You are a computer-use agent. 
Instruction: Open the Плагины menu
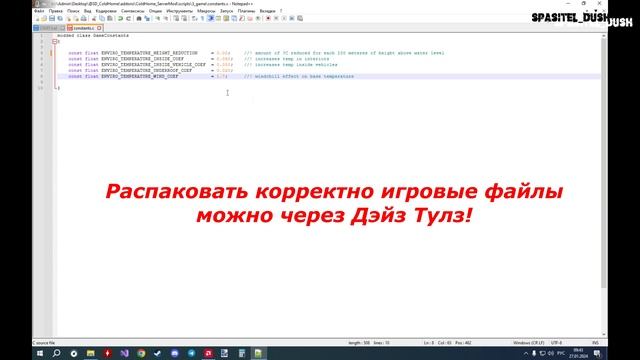pos(247,11)
